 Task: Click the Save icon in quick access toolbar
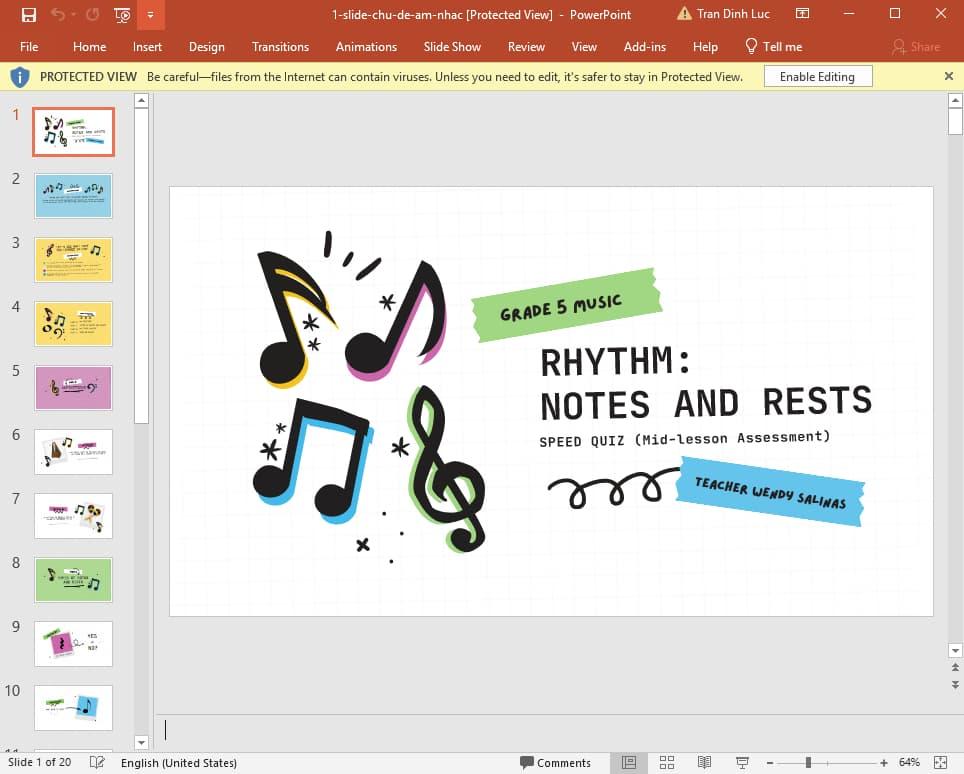pyautogui.click(x=29, y=14)
